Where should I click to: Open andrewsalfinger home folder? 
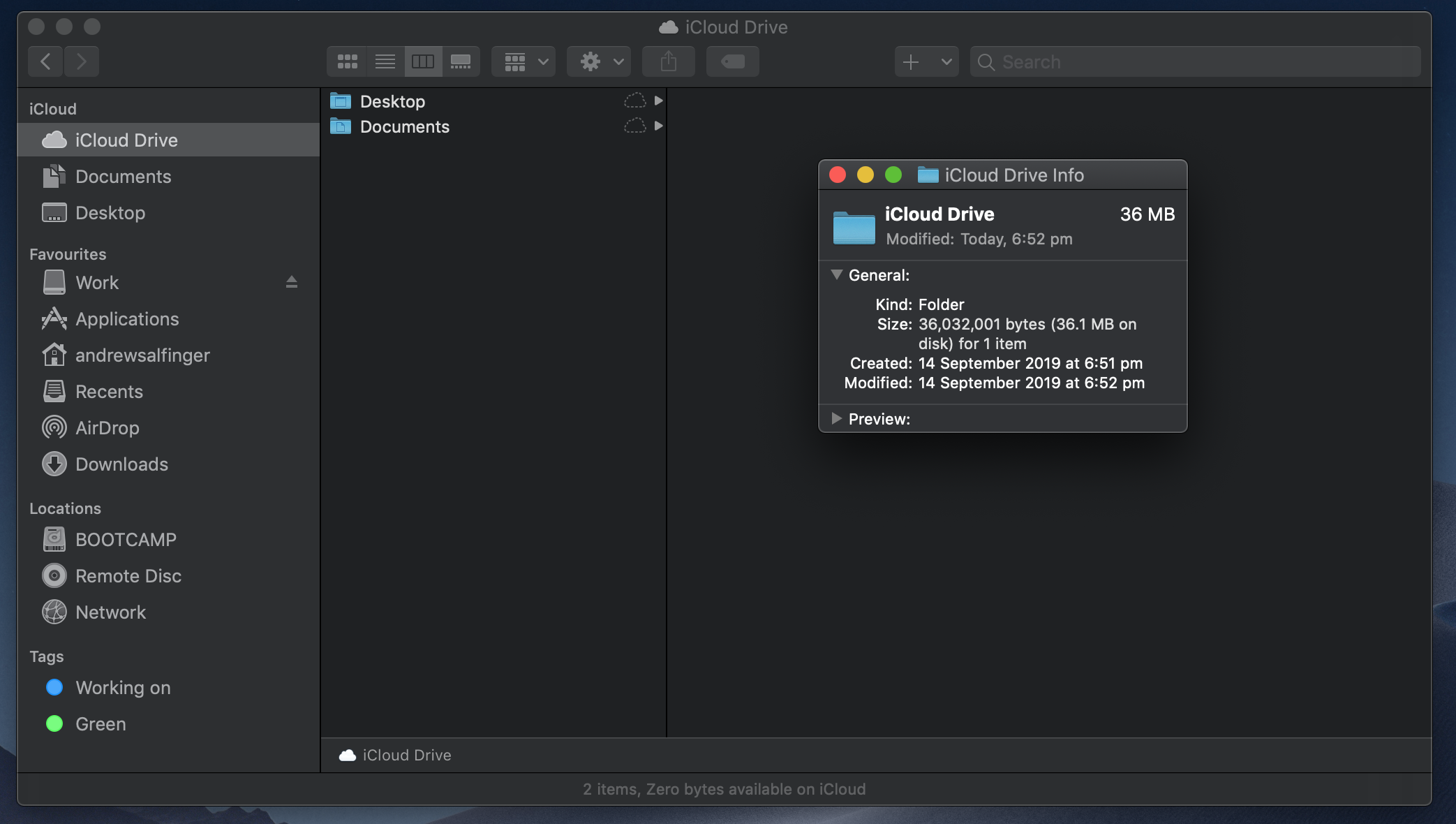pos(168,355)
